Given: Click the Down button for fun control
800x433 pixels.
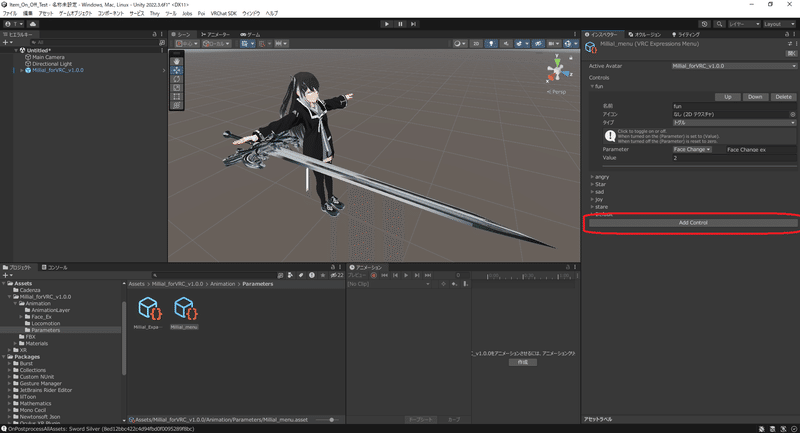Looking at the screenshot, I should 755,97.
